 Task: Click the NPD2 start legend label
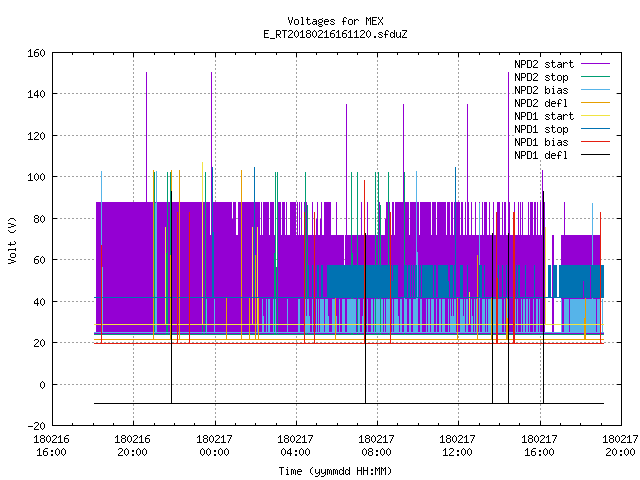pyautogui.click(x=544, y=64)
